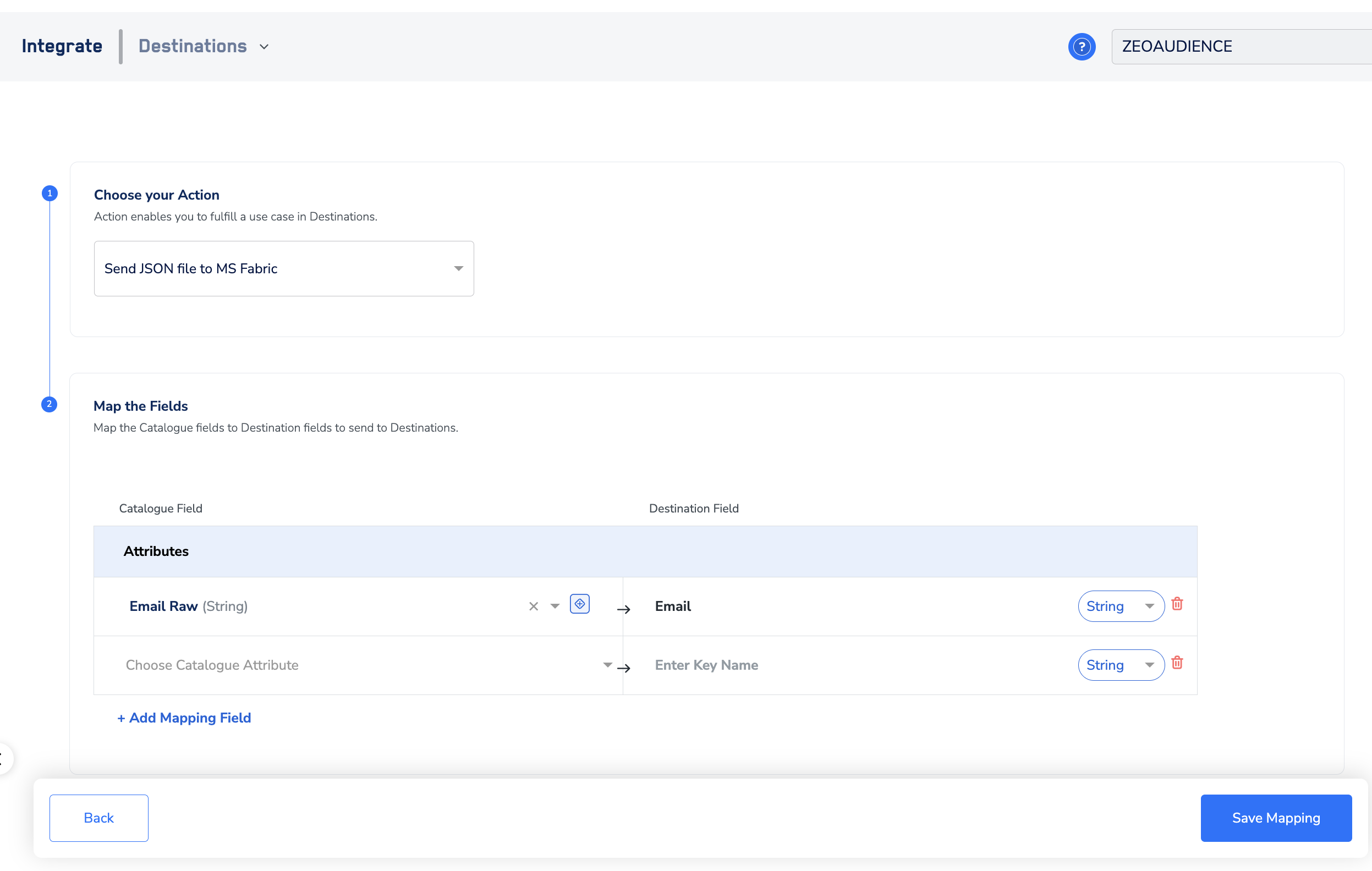Click the arrow between Email Raw and Email
This screenshot has width=1372, height=871.
point(623,609)
